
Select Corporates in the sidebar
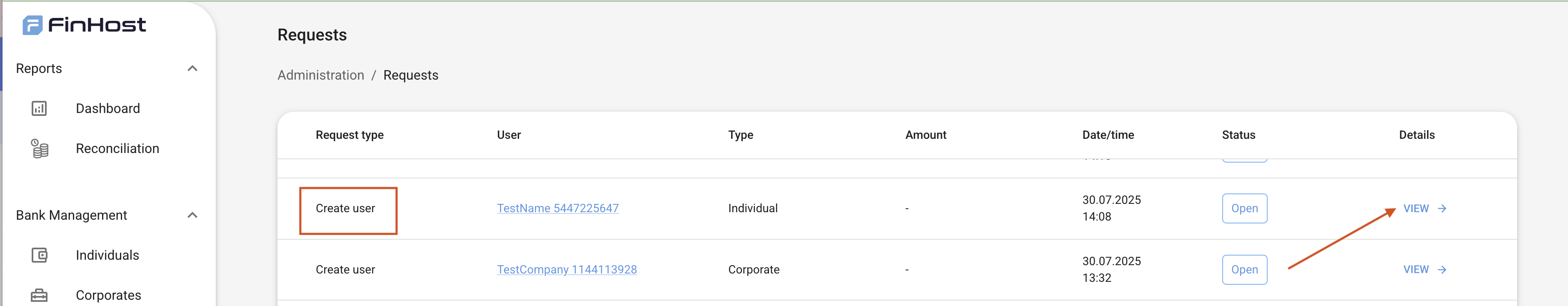[x=108, y=294]
